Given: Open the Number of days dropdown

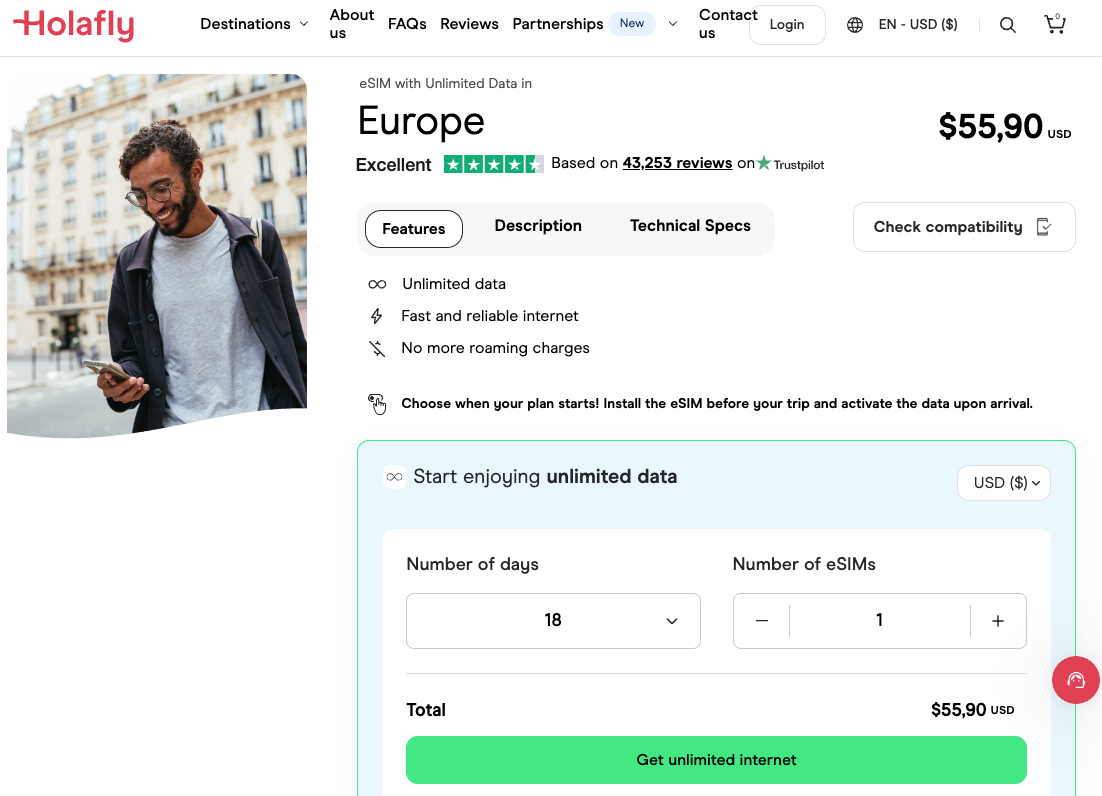Looking at the screenshot, I should [553, 621].
